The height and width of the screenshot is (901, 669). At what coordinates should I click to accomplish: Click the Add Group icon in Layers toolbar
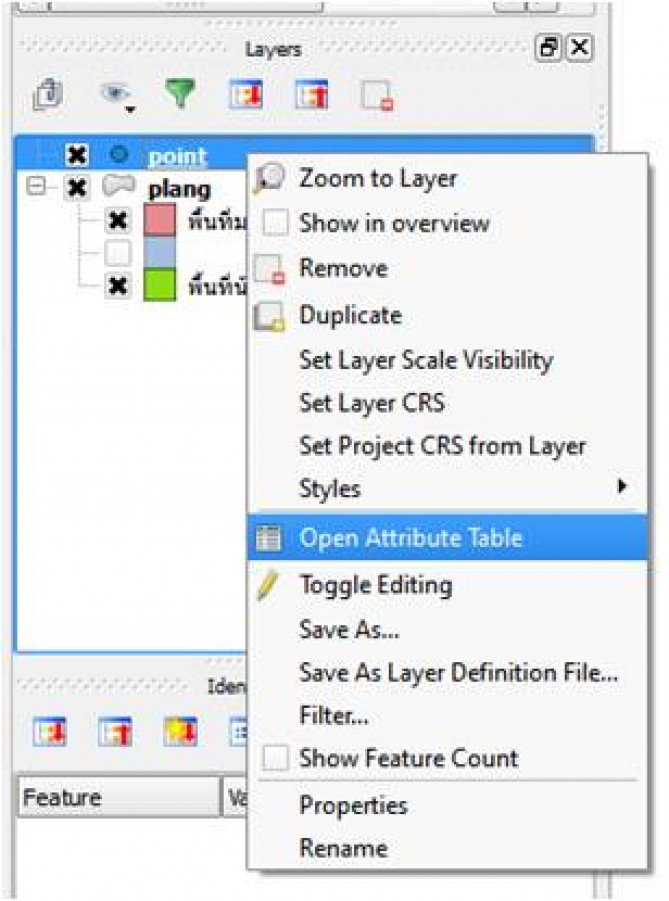click(x=49, y=94)
